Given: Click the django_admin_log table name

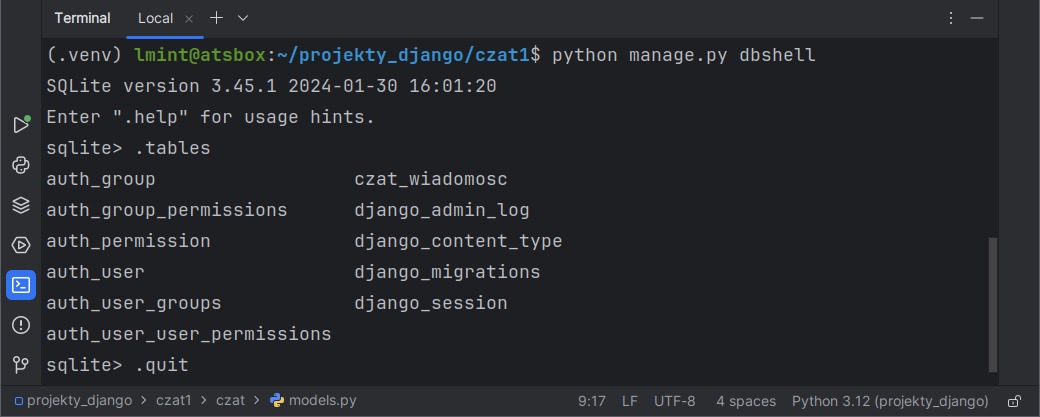Looking at the screenshot, I should point(442,211).
